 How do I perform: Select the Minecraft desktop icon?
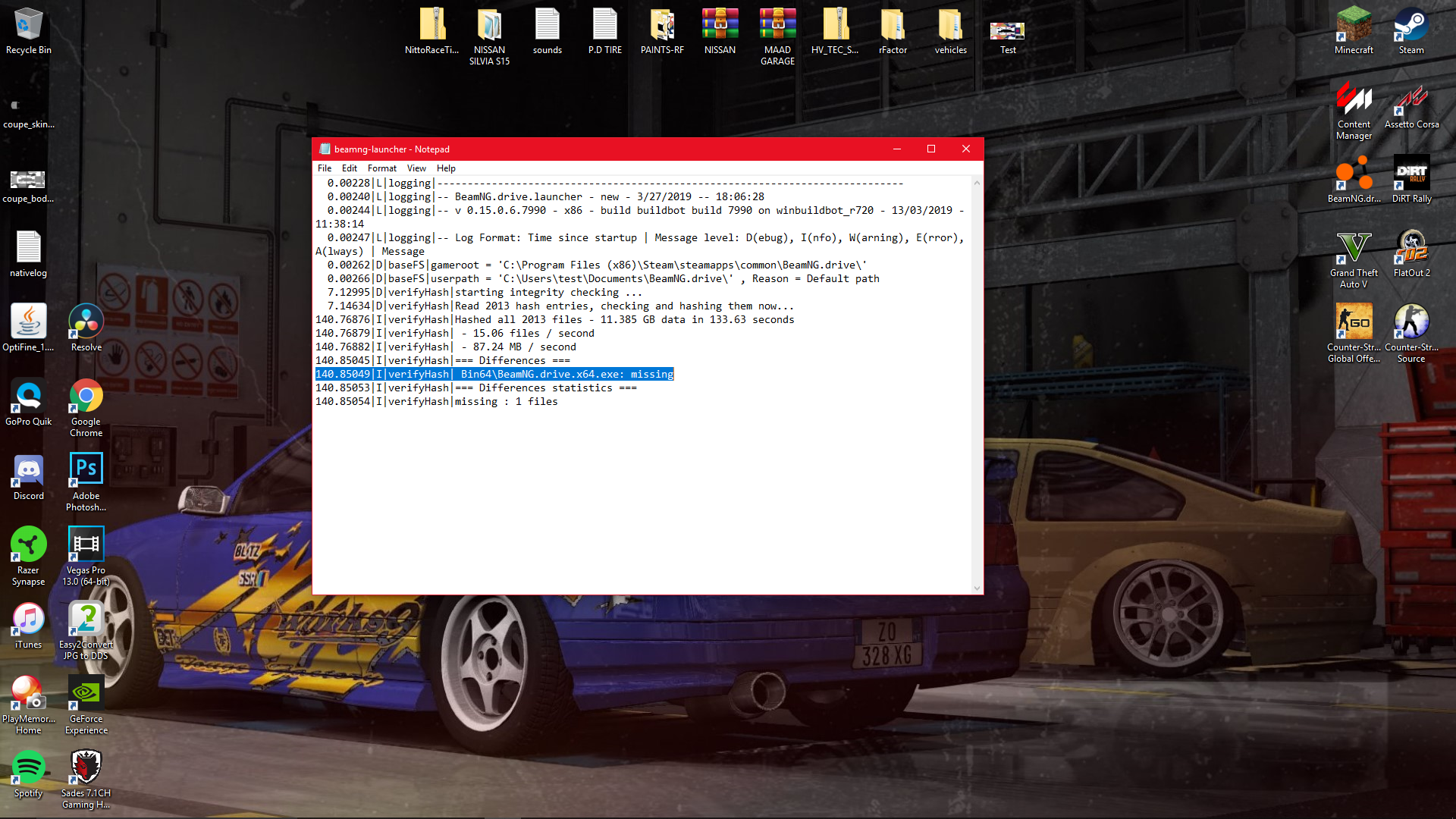tap(1354, 29)
